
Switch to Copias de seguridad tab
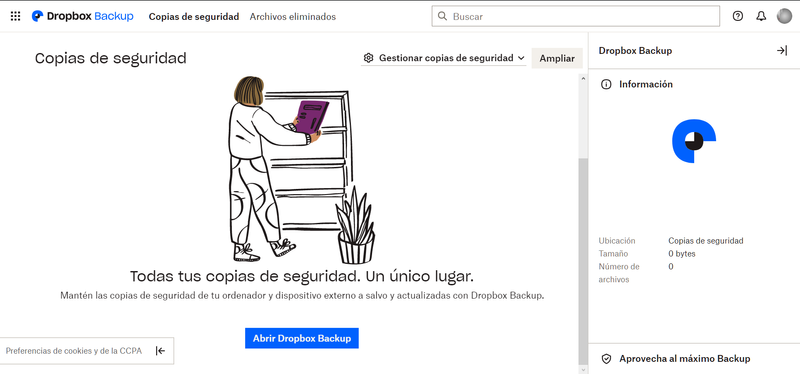pyautogui.click(x=194, y=17)
